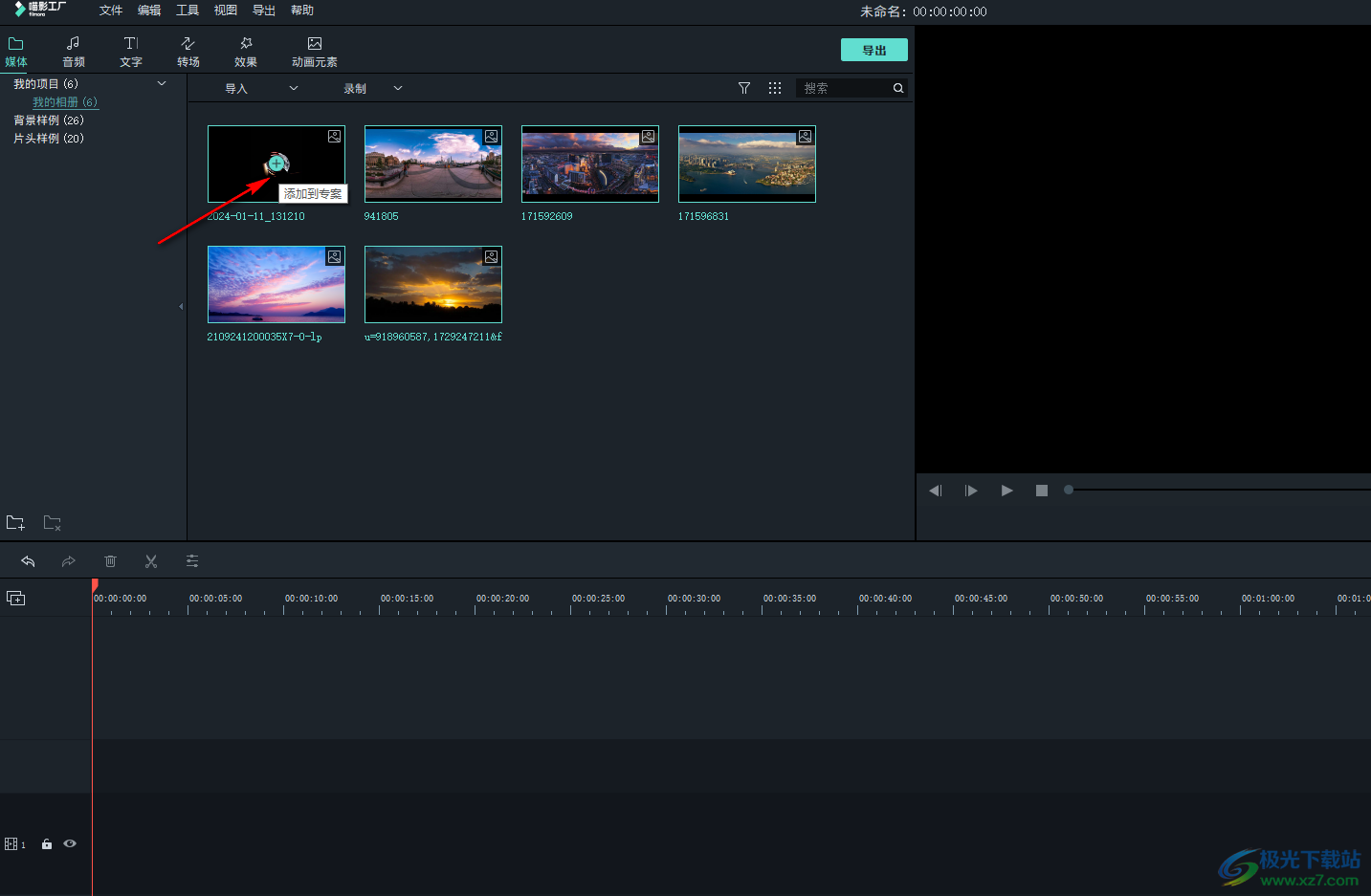
Task: Open the 帮助 menu
Action: (x=302, y=11)
